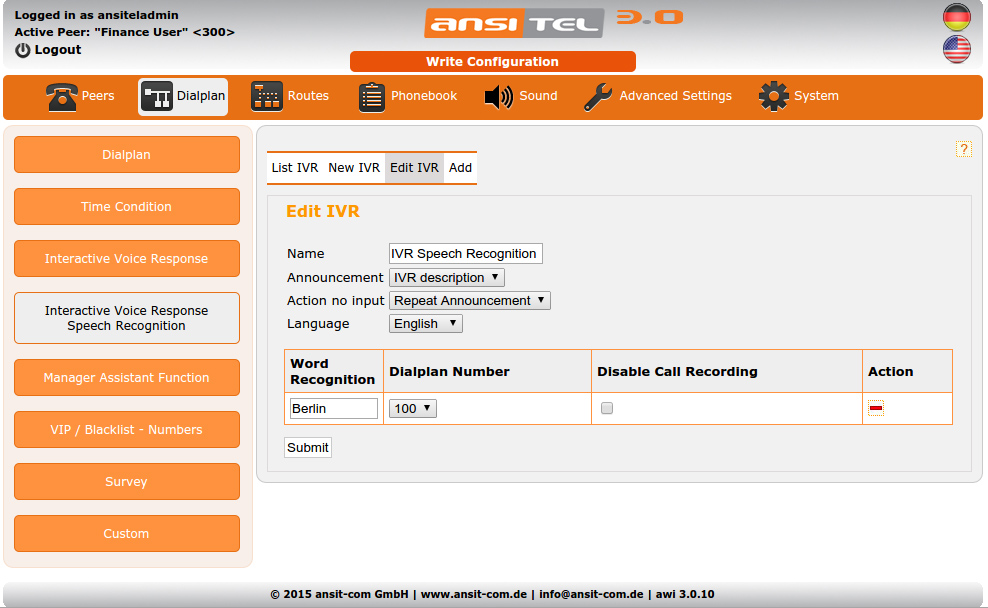
Task: Click the Sound speaker icon
Action: coord(498,97)
